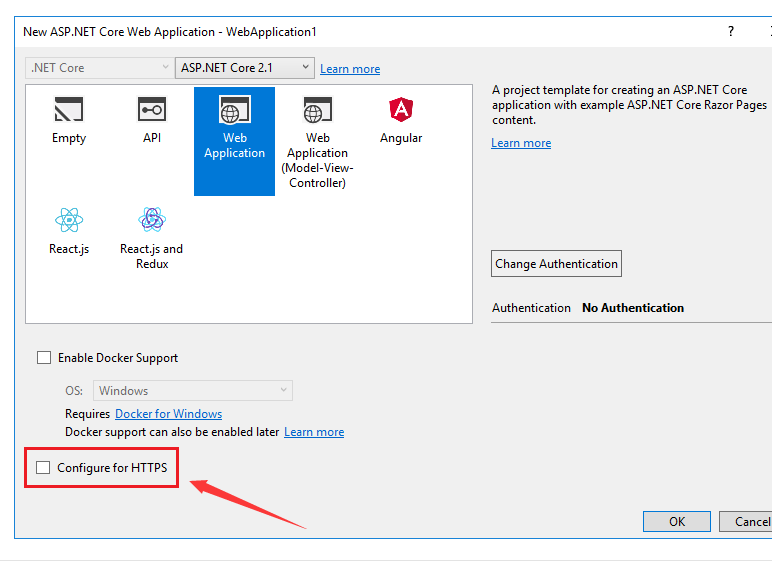Expand the OS Windows dropdown
Image resolution: width=772 pixels, height=576 pixels.
[193, 391]
